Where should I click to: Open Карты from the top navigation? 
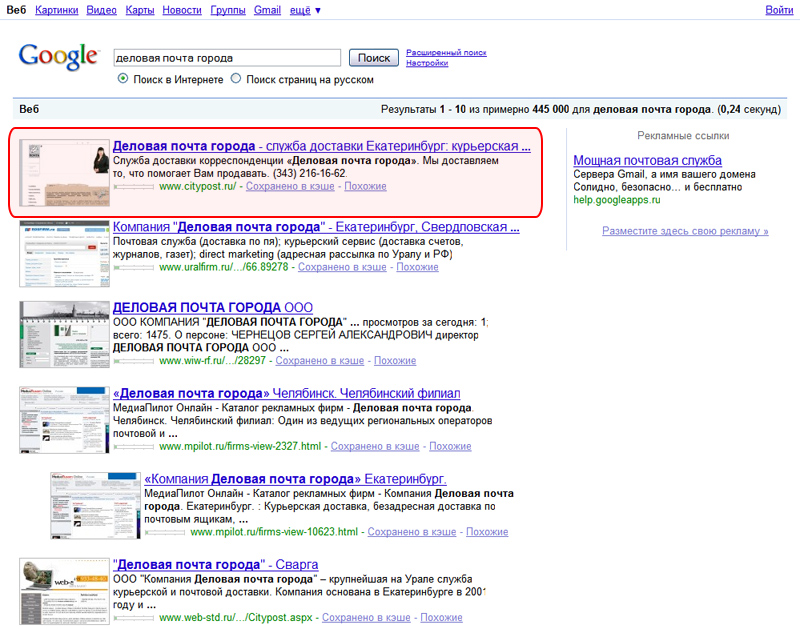(142, 10)
